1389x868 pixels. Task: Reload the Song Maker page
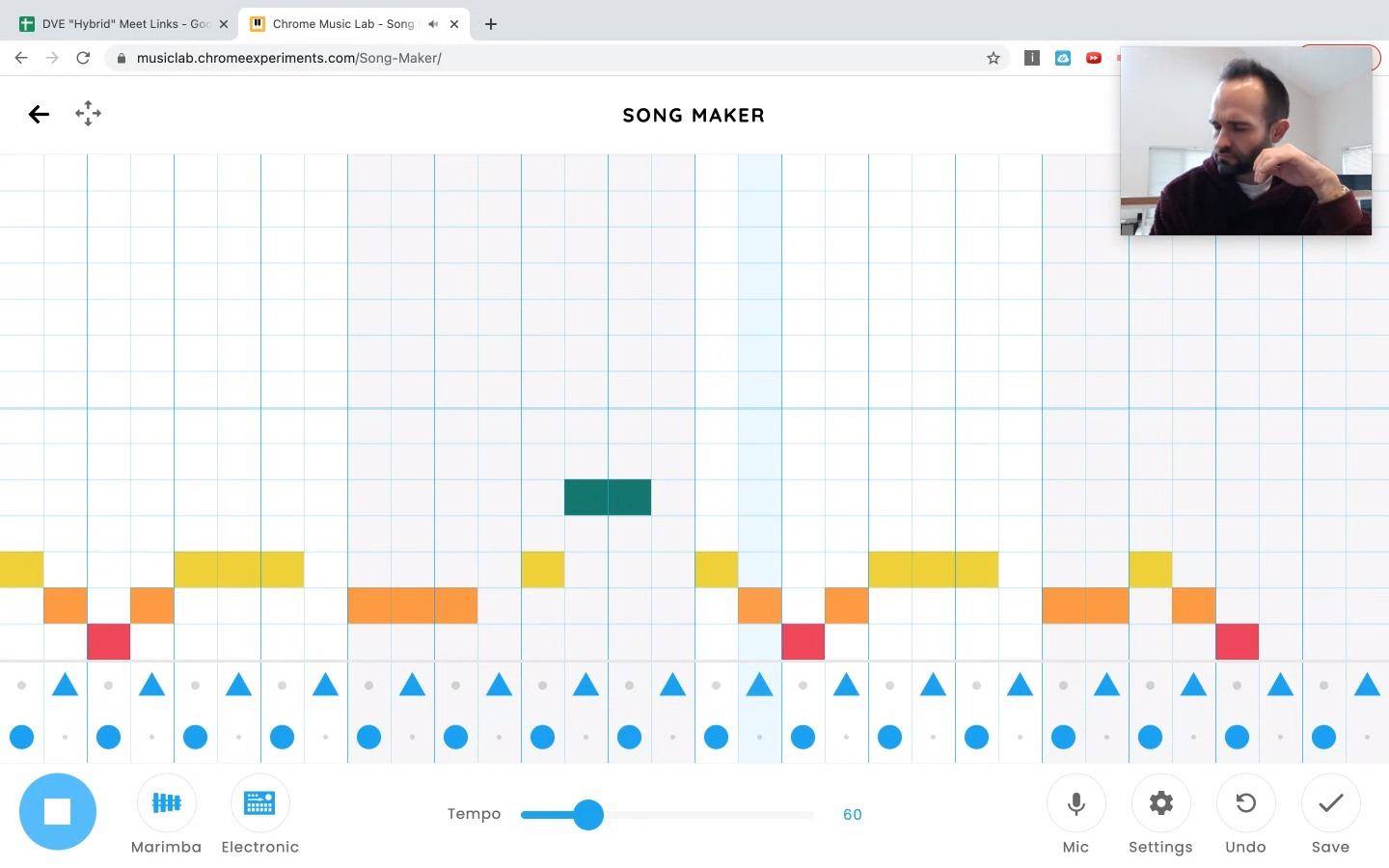[x=83, y=58]
